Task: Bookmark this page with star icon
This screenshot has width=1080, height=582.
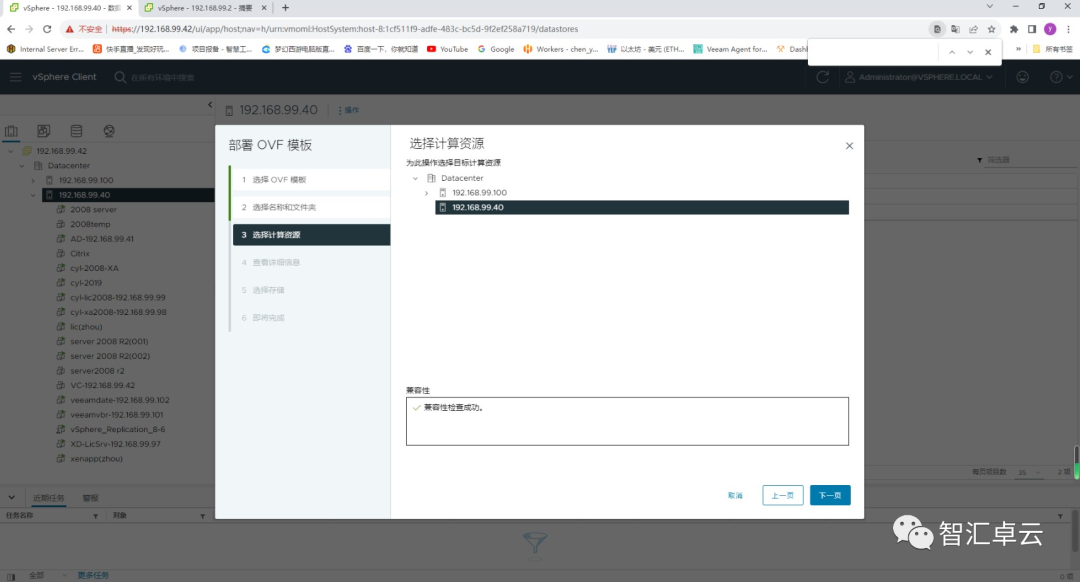Action: point(992,29)
